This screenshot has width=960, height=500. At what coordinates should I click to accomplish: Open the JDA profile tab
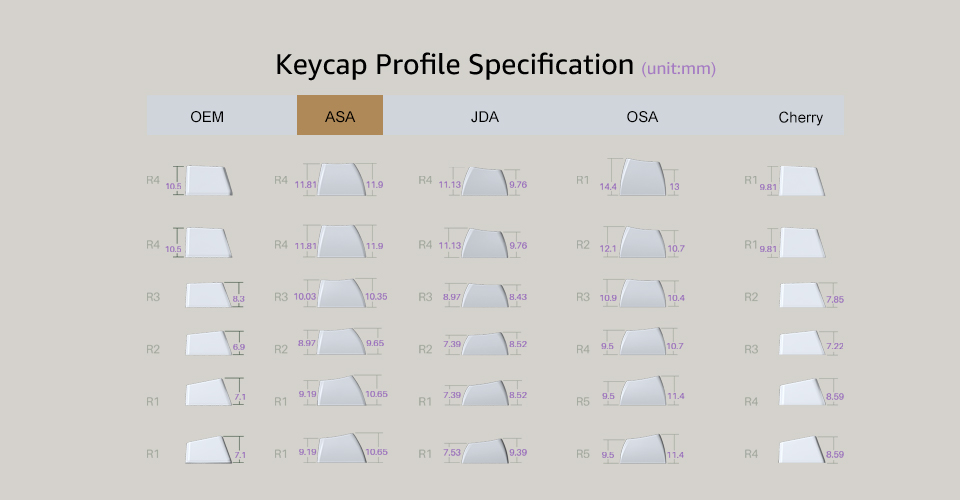485,117
